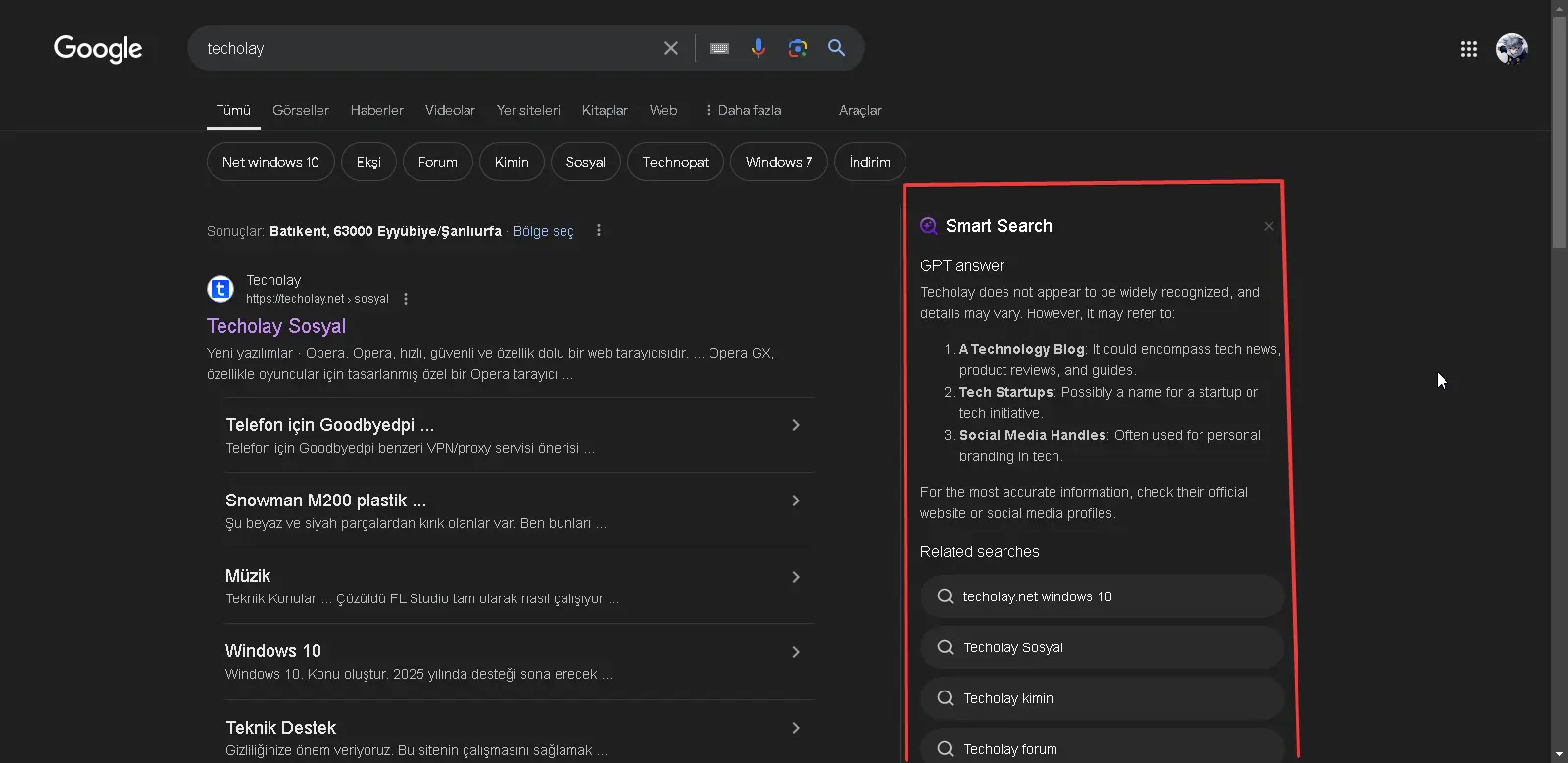Click the Techolay site favicon
The image size is (1568, 763).
point(220,289)
